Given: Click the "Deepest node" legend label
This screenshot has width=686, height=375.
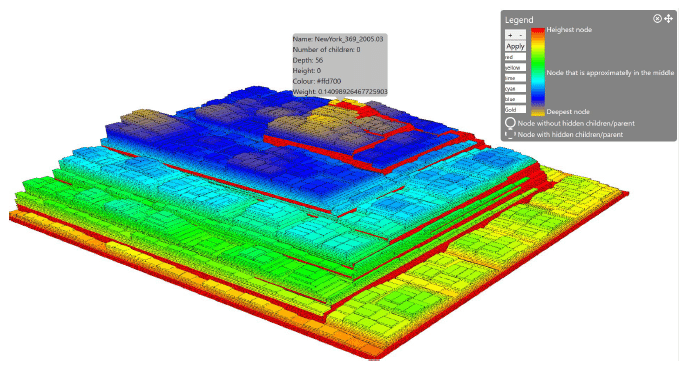Looking at the screenshot, I should (568, 112).
